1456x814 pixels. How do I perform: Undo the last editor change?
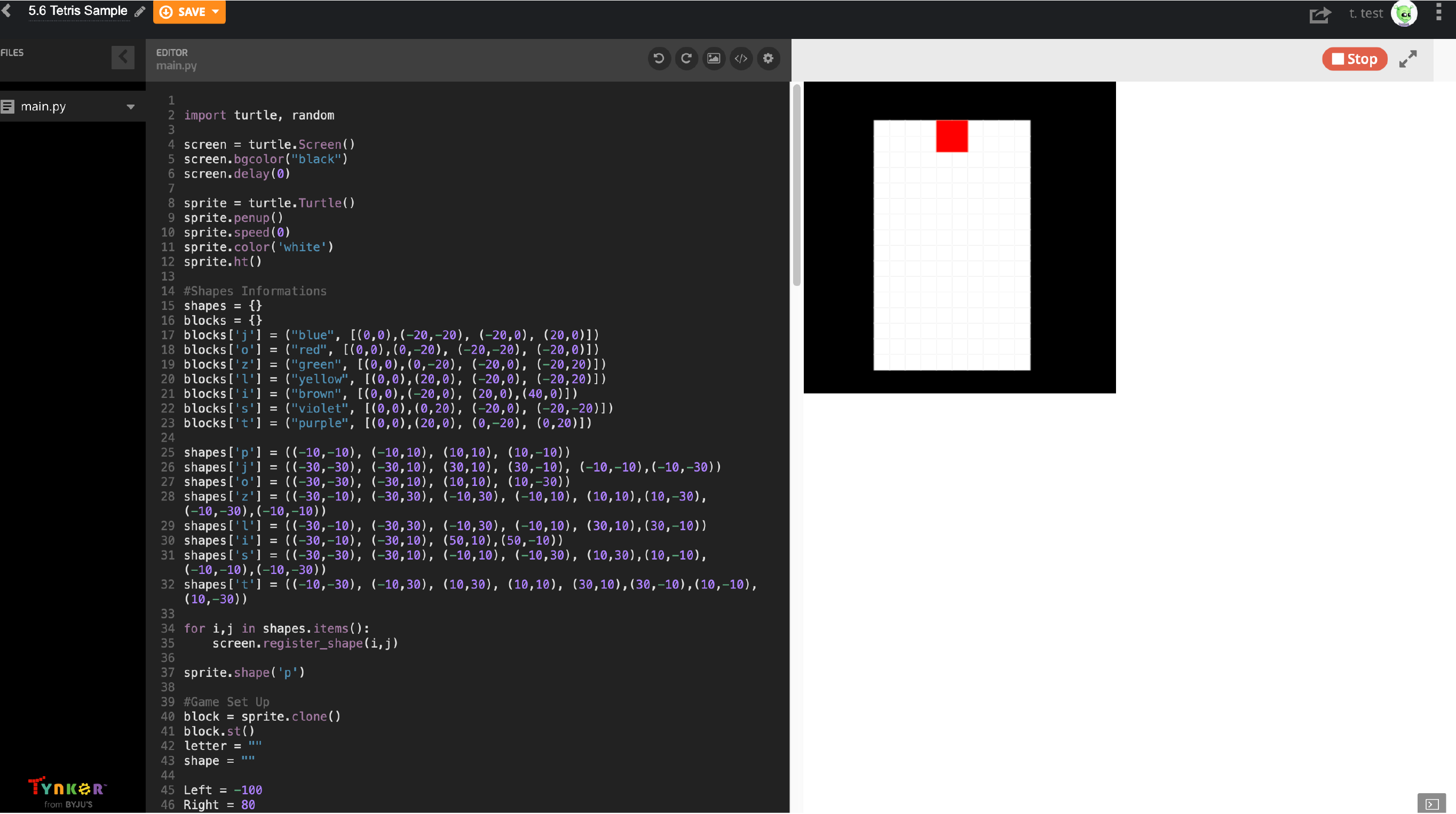659,58
